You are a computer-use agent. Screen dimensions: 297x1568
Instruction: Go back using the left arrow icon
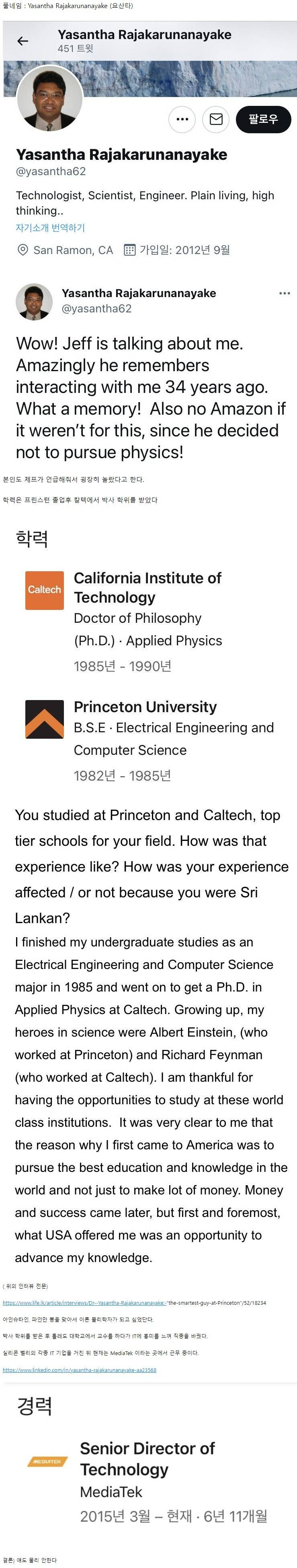point(23,41)
